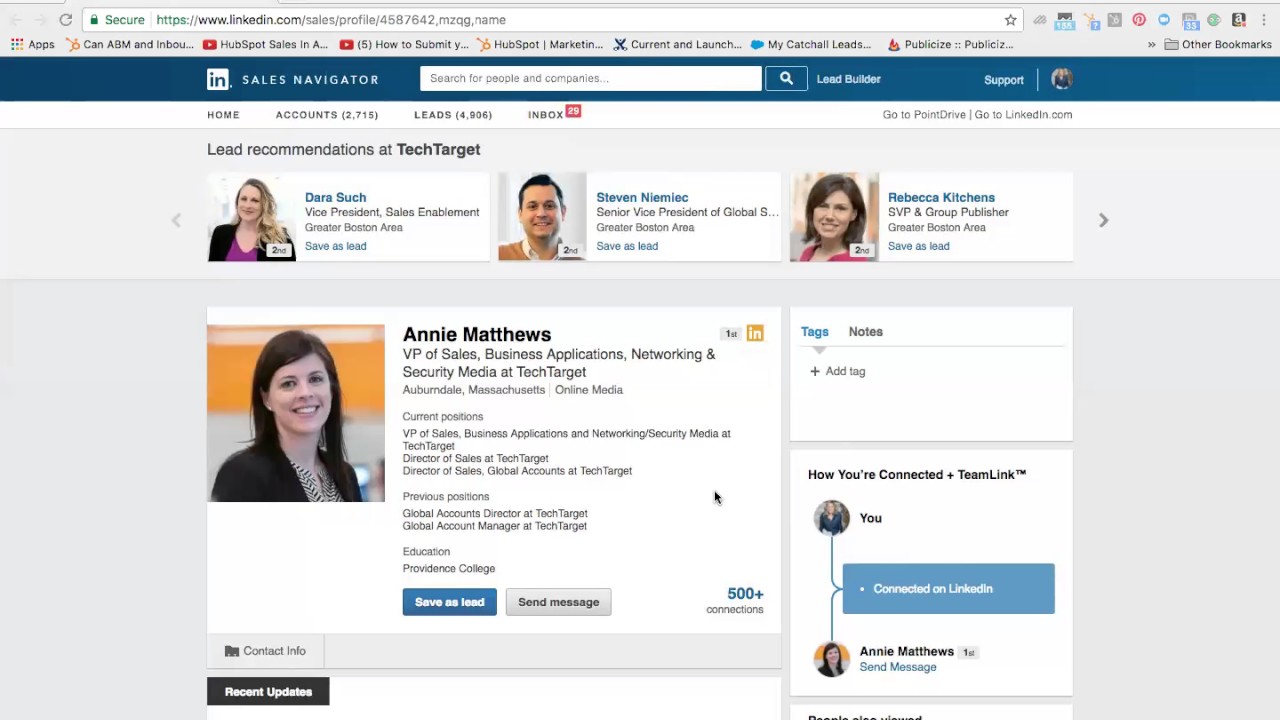Click Annie Matthews' large profile photo
Image resolution: width=1280 pixels, height=720 pixels.
tap(296, 413)
